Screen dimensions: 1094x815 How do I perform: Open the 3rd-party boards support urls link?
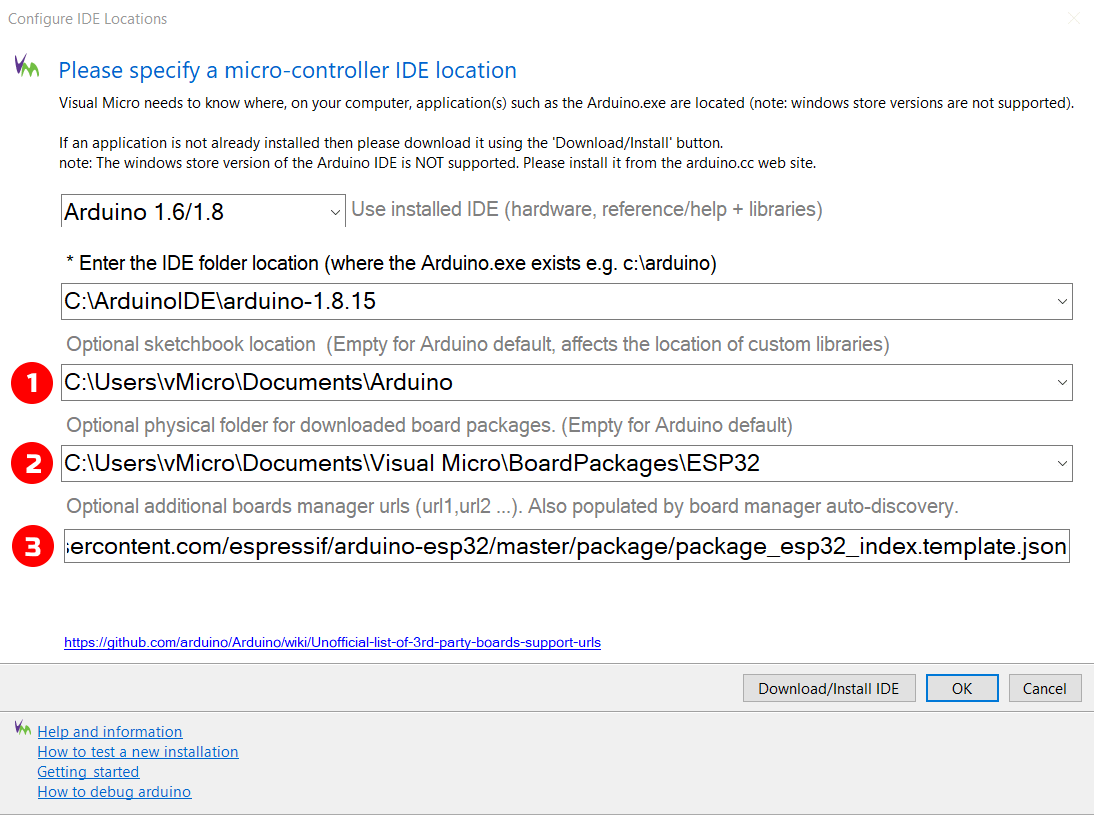(332, 643)
